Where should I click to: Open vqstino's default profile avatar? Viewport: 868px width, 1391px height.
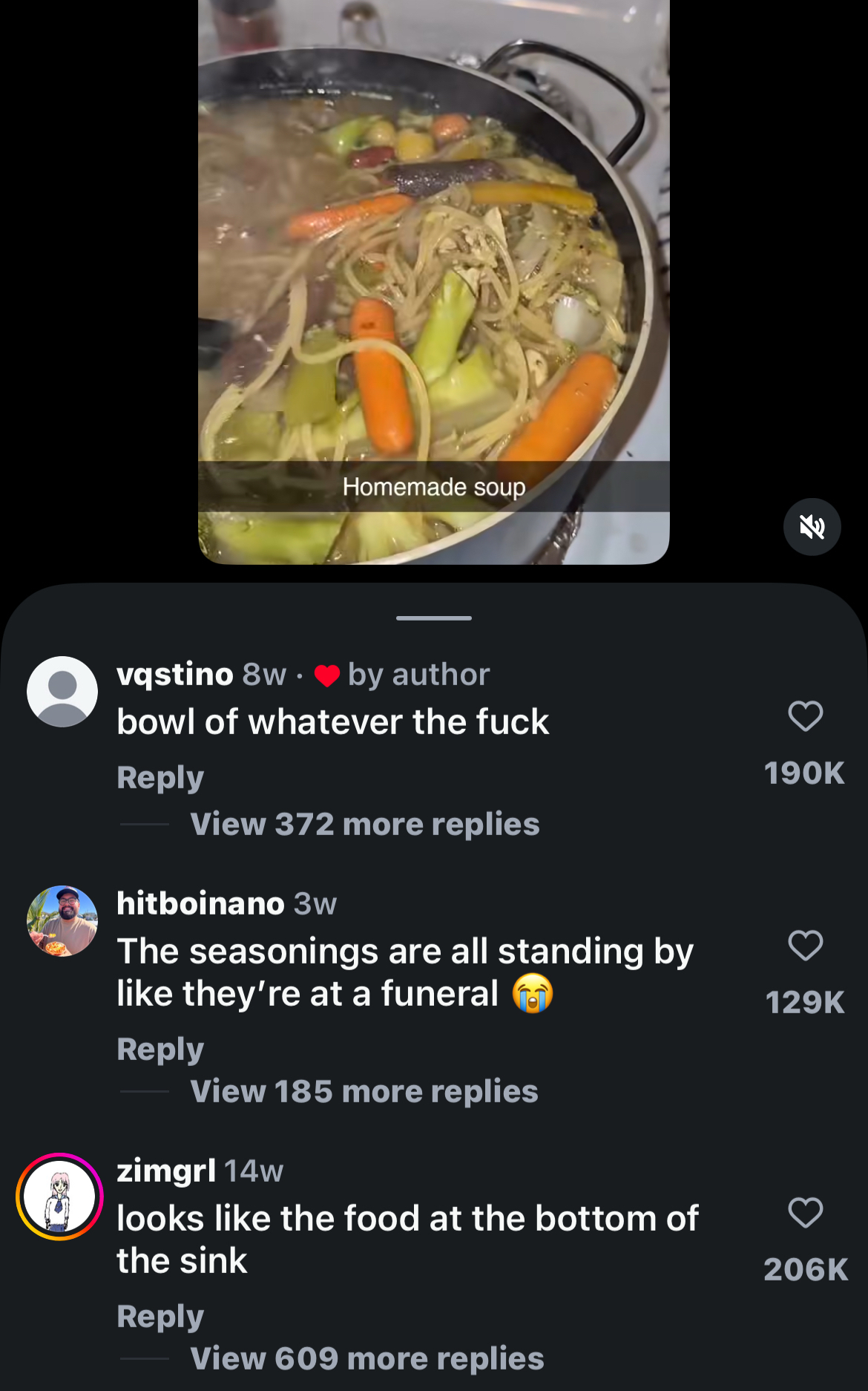tap(62, 691)
